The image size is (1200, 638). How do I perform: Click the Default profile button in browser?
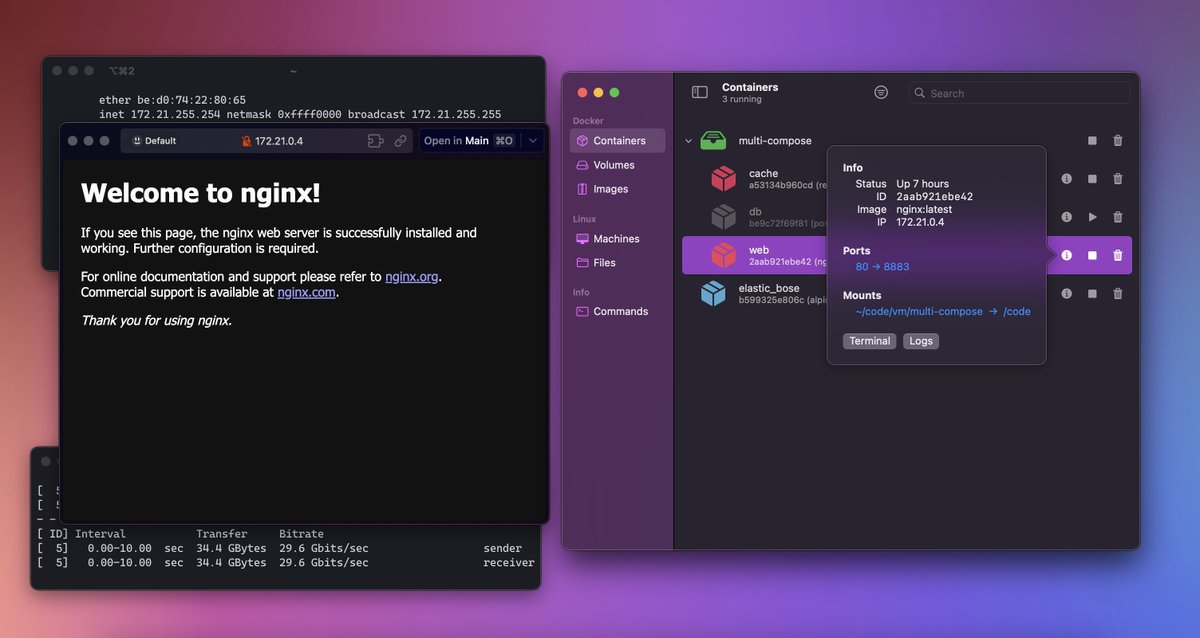[x=154, y=141]
